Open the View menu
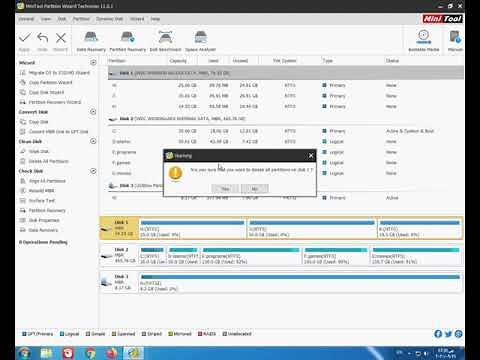The width and height of the screenshot is (480, 360). tap(46, 19)
